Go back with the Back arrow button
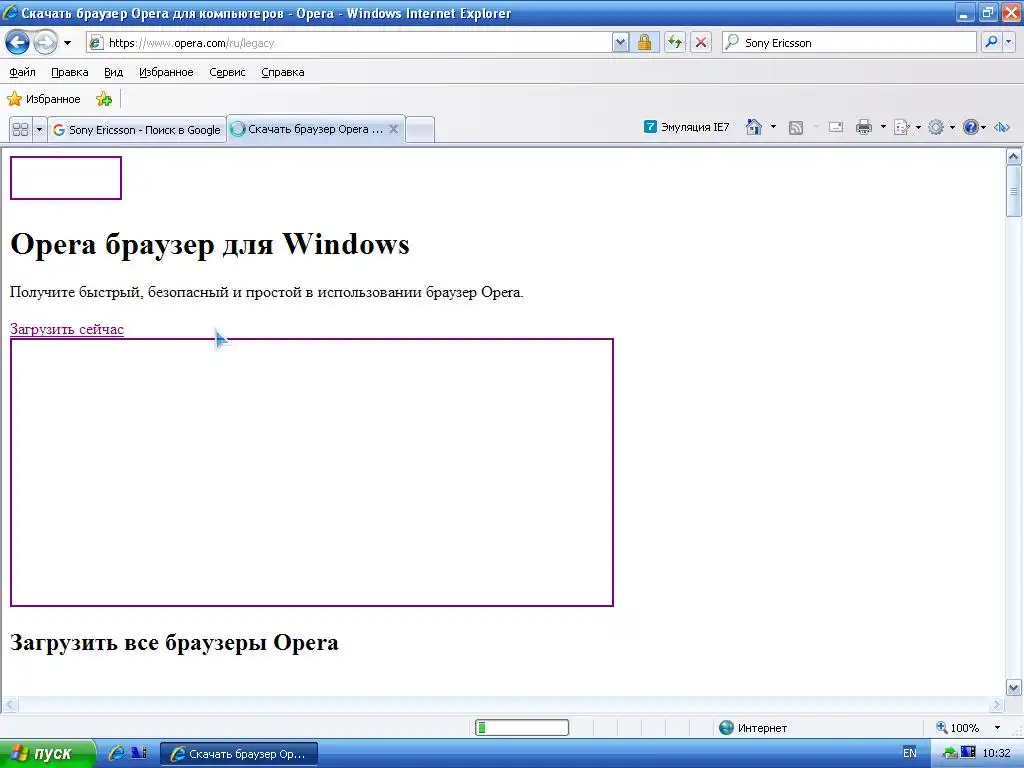This screenshot has height=768, width=1024. pyautogui.click(x=17, y=43)
